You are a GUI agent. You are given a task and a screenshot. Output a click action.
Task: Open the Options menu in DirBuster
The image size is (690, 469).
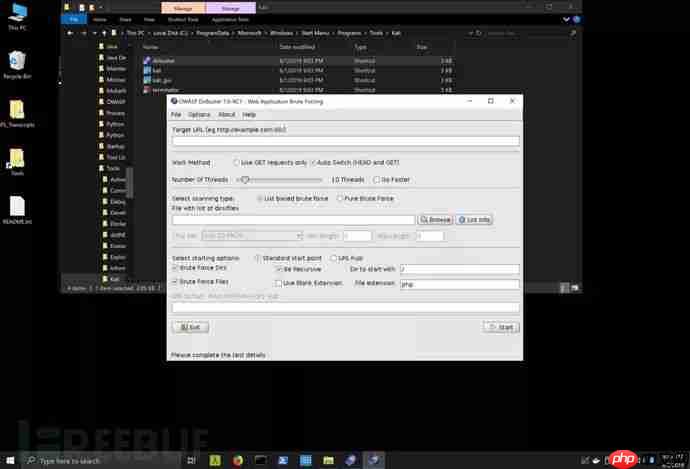199,114
